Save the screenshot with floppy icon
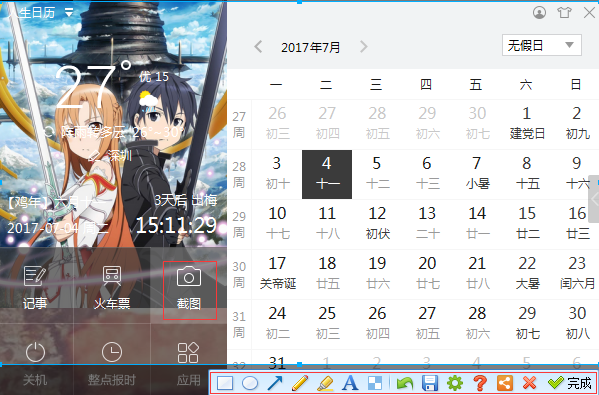Screen dimensions: 599x395 (x=430, y=383)
